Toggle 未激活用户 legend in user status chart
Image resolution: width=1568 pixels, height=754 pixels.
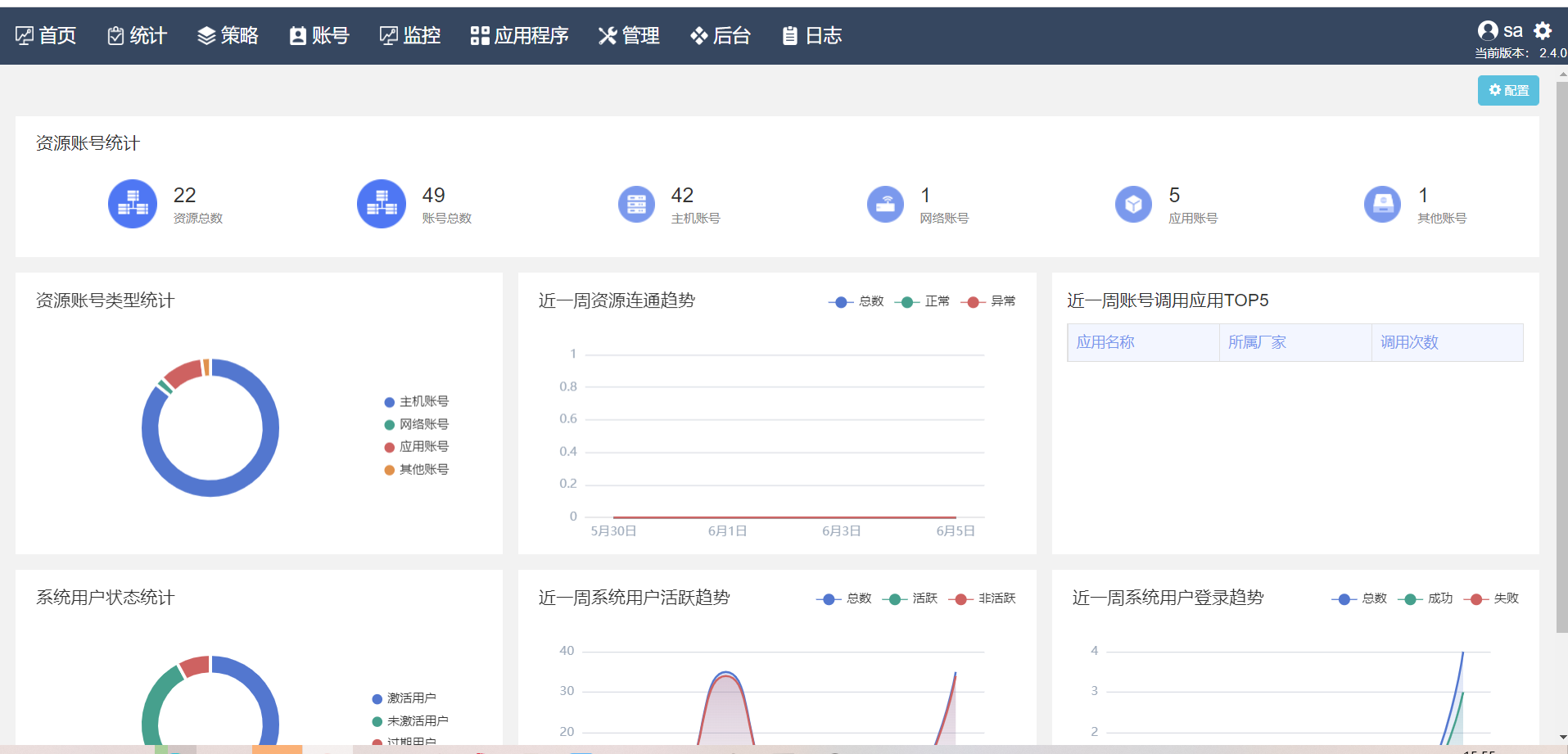pos(409,721)
